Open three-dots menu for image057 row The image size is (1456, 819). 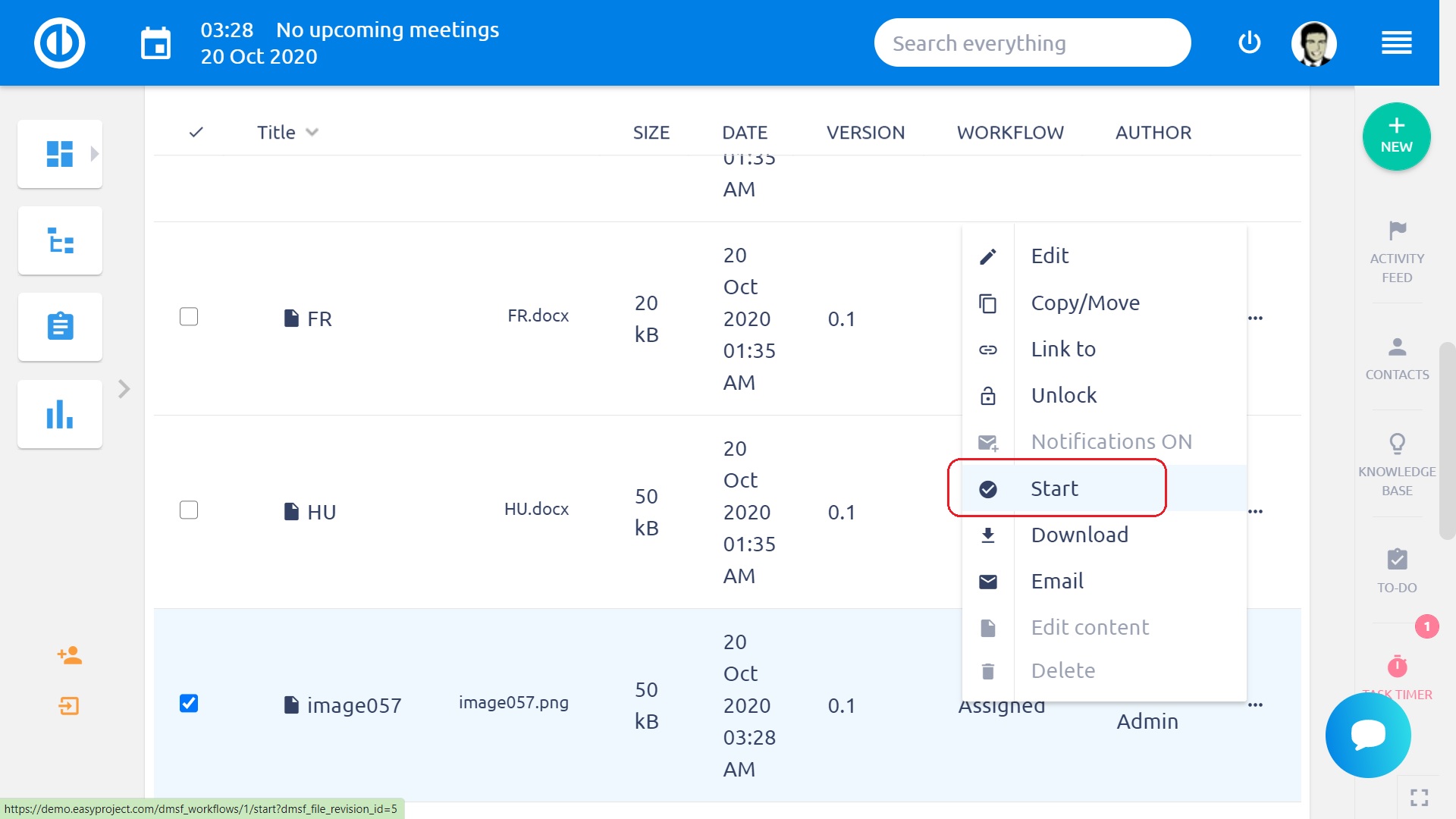[1255, 704]
